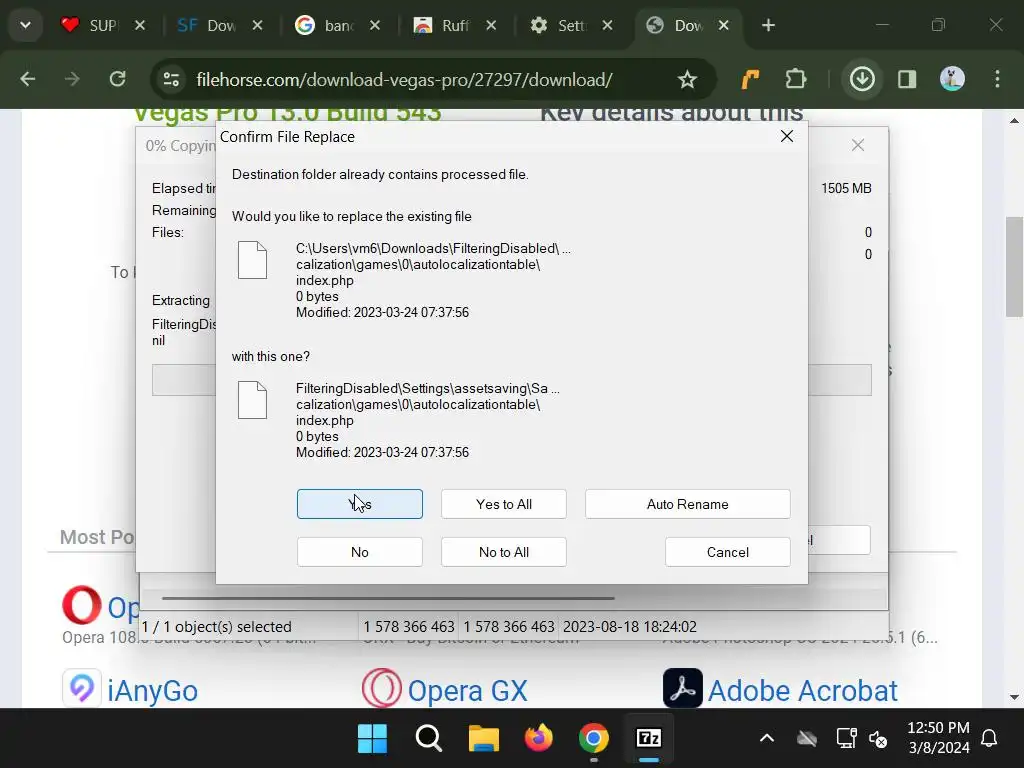Image resolution: width=1024 pixels, height=768 pixels.
Task: Launch Firefox from the taskbar
Action: [539, 739]
